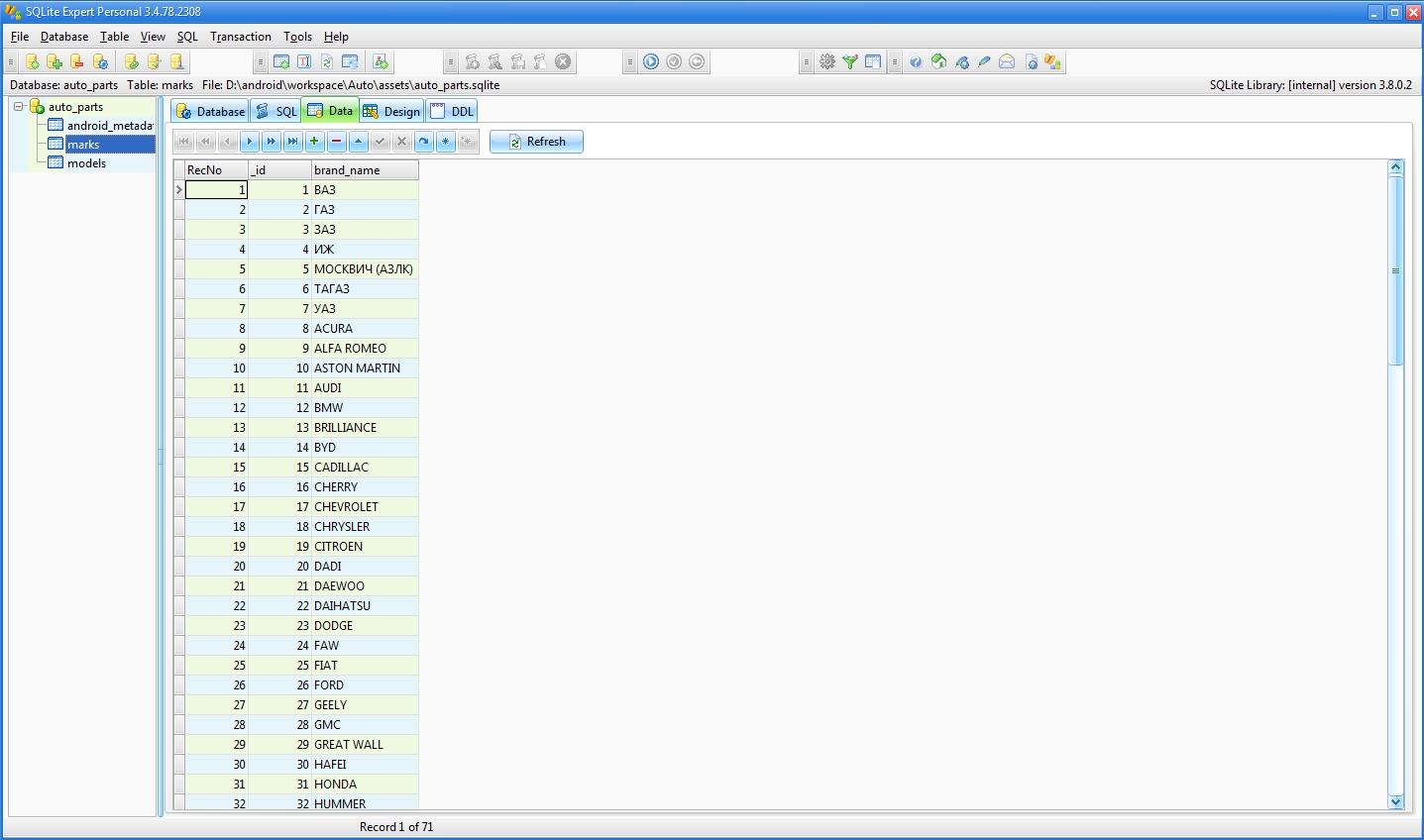Click the scrollbar down arrow of data grid
1424x840 pixels.
click(1396, 802)
